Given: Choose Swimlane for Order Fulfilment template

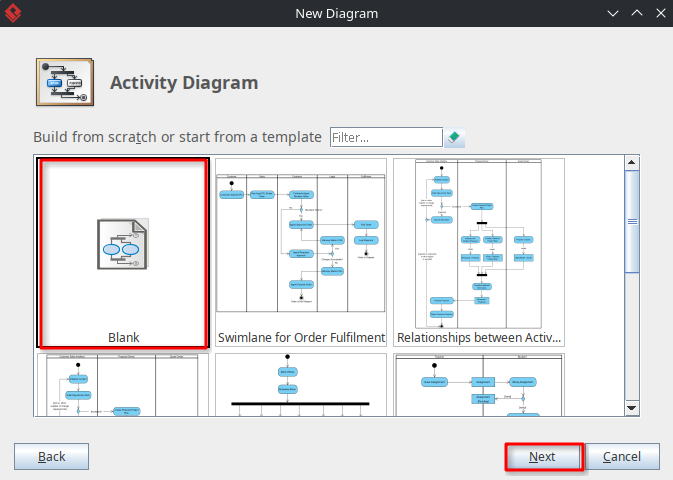Looking at the screenshot, I should coord(301,252).
